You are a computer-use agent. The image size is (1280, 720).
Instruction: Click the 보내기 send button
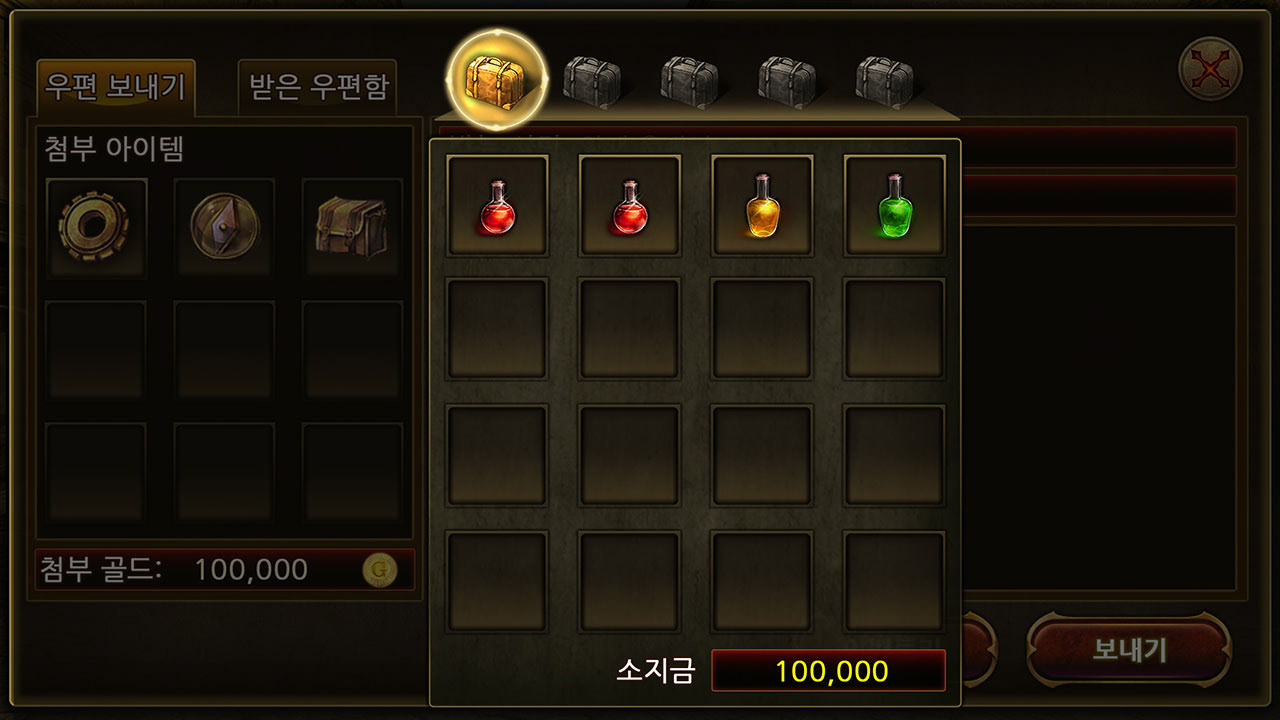click(1129, 650)
